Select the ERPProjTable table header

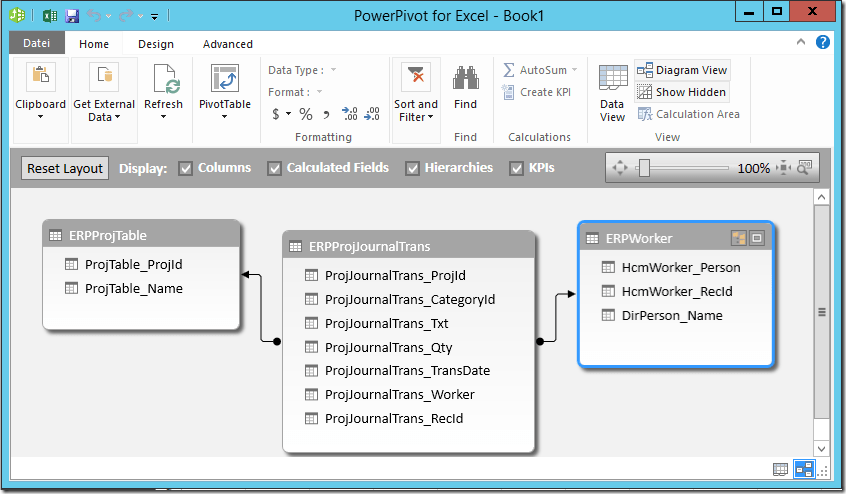point(141,235)
